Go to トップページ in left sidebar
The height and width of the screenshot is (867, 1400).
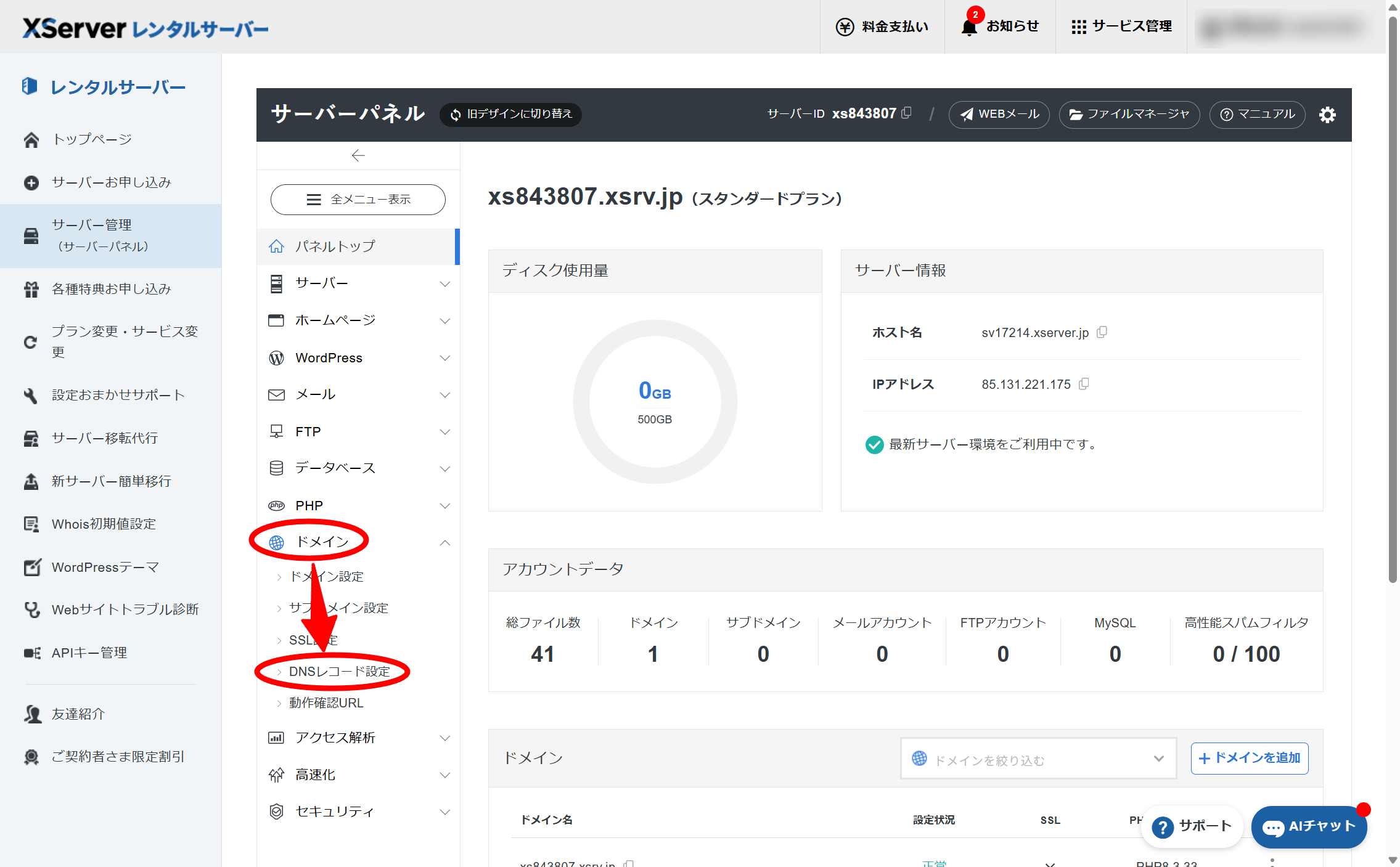pos(111,139)
